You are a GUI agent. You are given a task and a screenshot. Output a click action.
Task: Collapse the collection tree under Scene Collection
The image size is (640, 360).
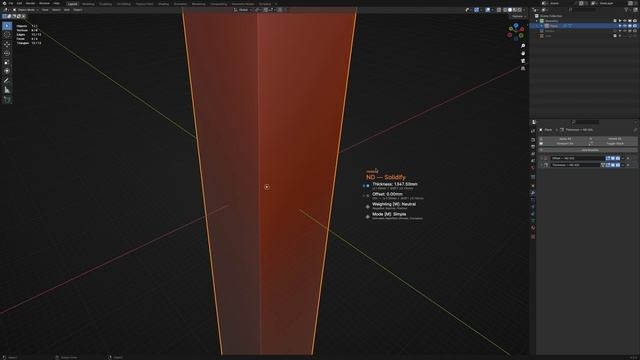pyautogui.click(x=537, y=21)
